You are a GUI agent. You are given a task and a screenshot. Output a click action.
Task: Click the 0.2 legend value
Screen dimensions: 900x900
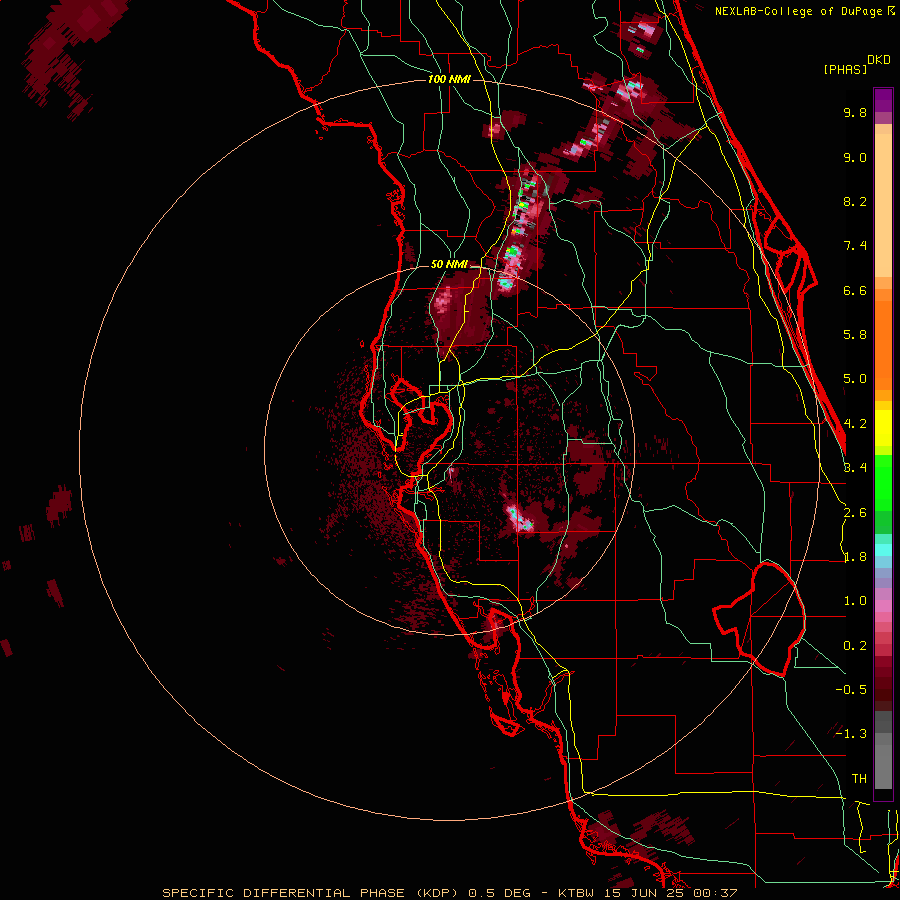855,646
